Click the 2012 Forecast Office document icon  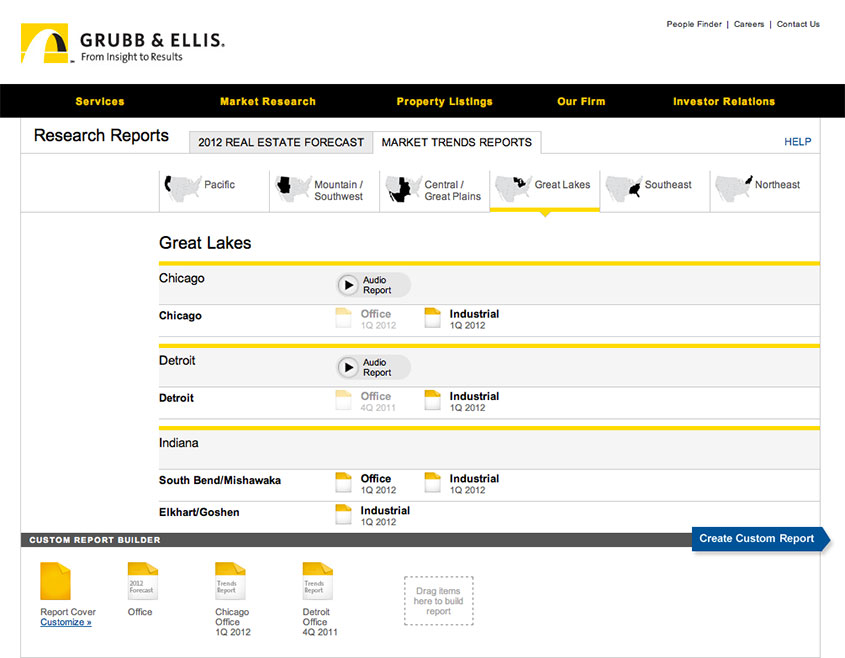(x=142, y=581)
